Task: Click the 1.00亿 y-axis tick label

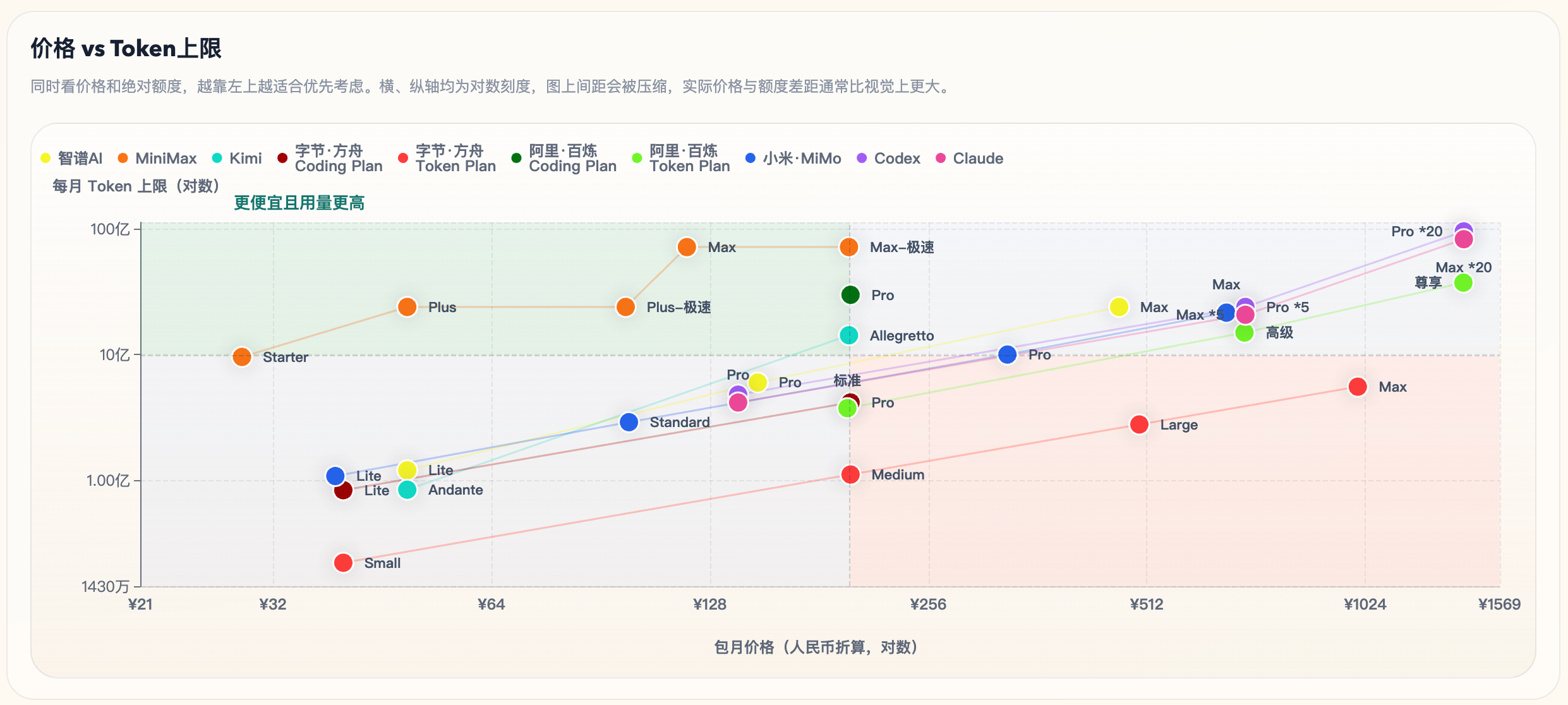Action: [x=108, y=481]
